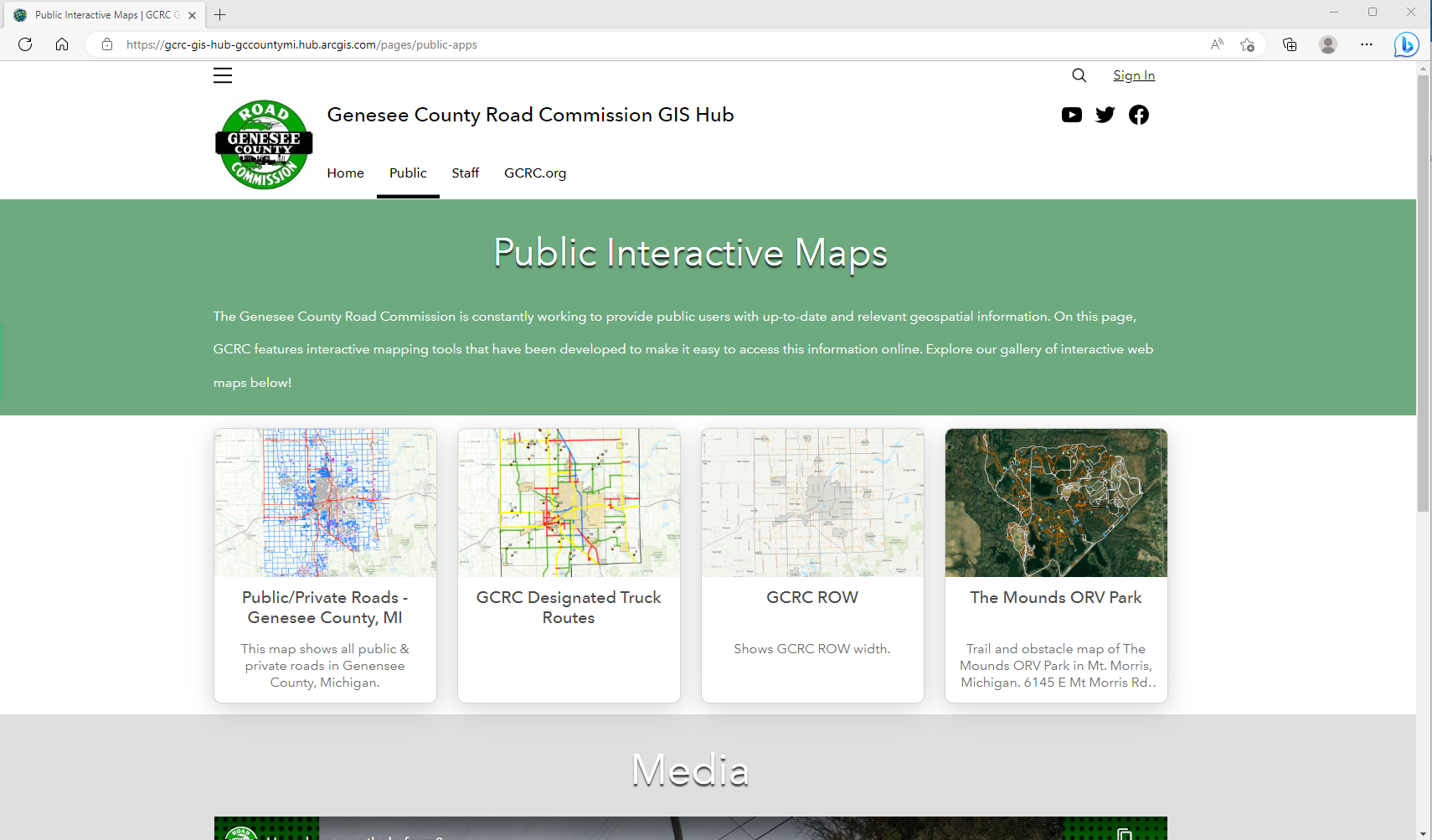Start Read Aloud from the address bar

coord(1216,44)
